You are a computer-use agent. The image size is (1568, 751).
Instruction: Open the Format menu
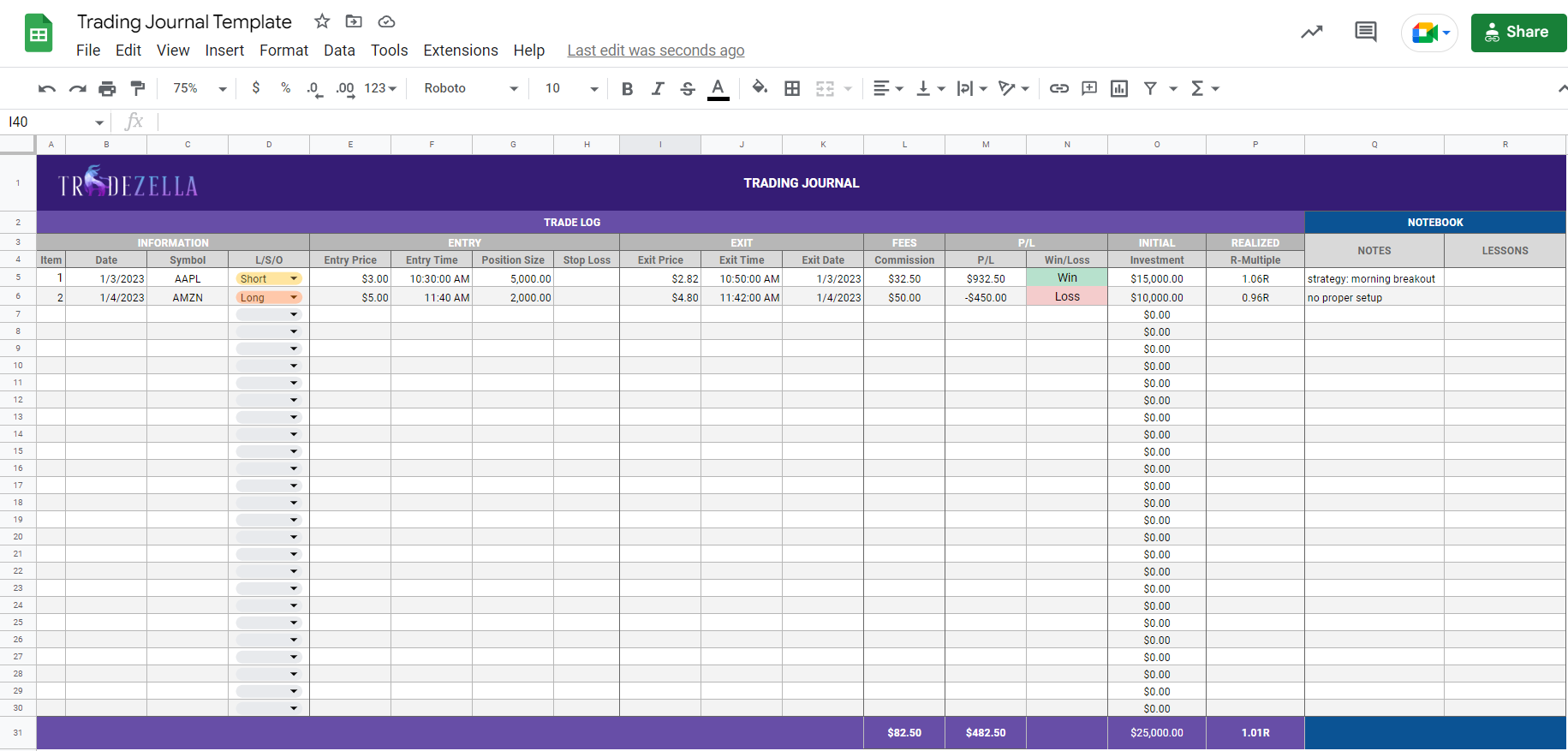[283, 51]
